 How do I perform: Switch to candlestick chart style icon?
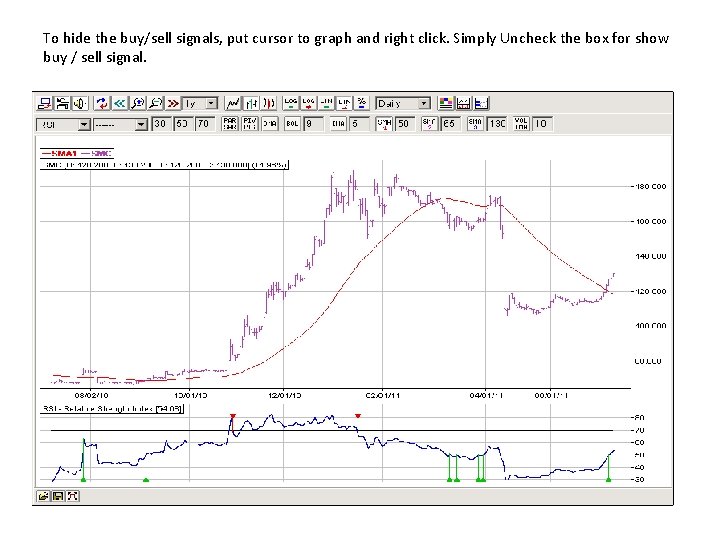269,103
